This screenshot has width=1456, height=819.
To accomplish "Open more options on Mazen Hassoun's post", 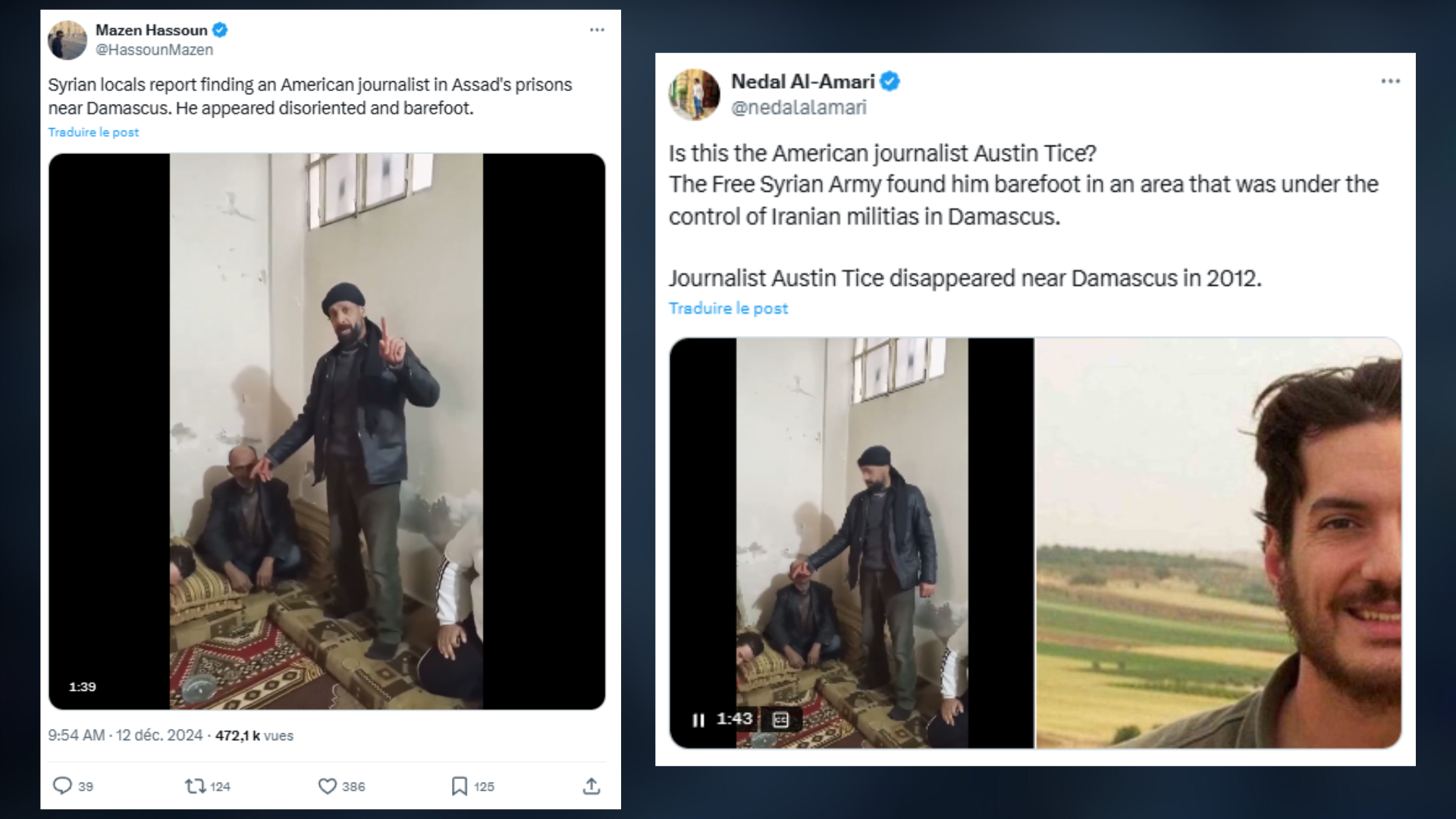I will point(598,30).
